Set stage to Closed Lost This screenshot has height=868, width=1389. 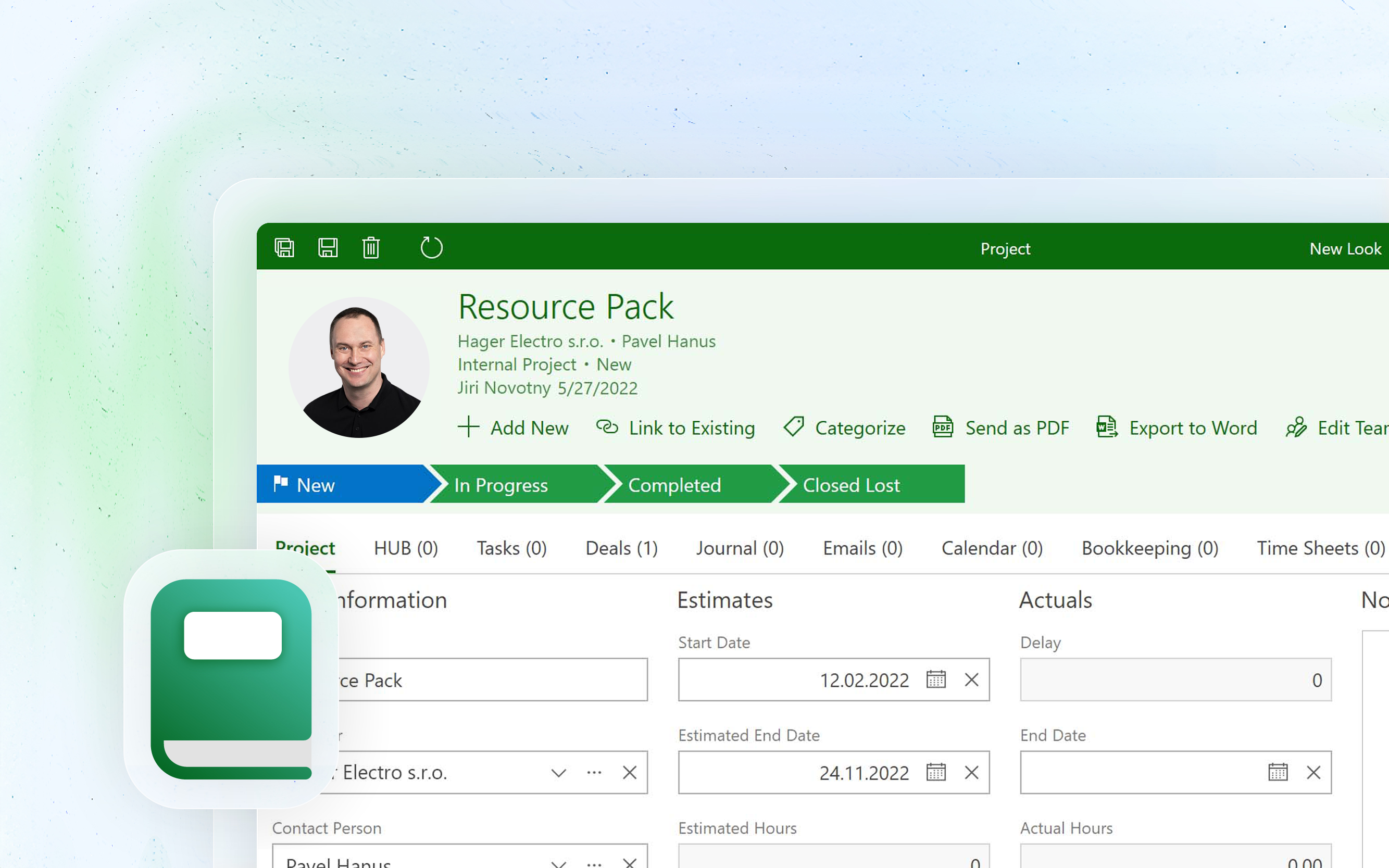click(873, 484)
